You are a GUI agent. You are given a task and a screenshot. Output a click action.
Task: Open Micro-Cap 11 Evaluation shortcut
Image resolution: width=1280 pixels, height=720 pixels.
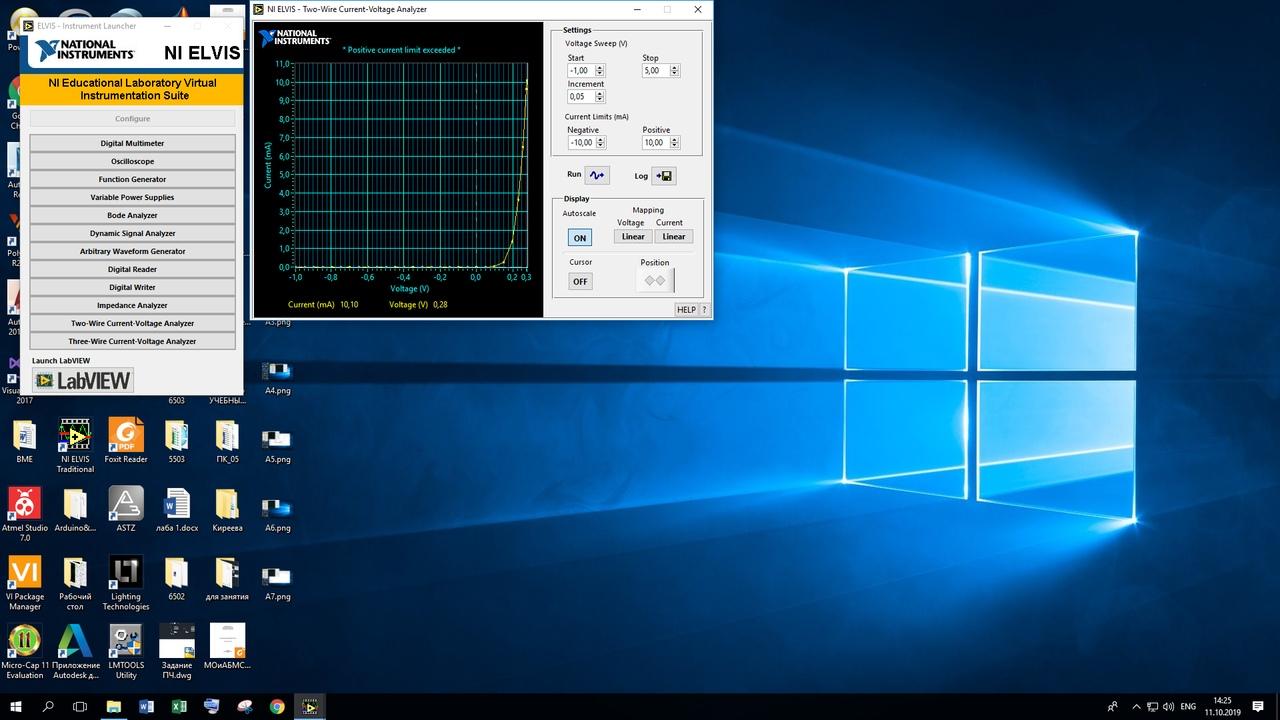25,651
